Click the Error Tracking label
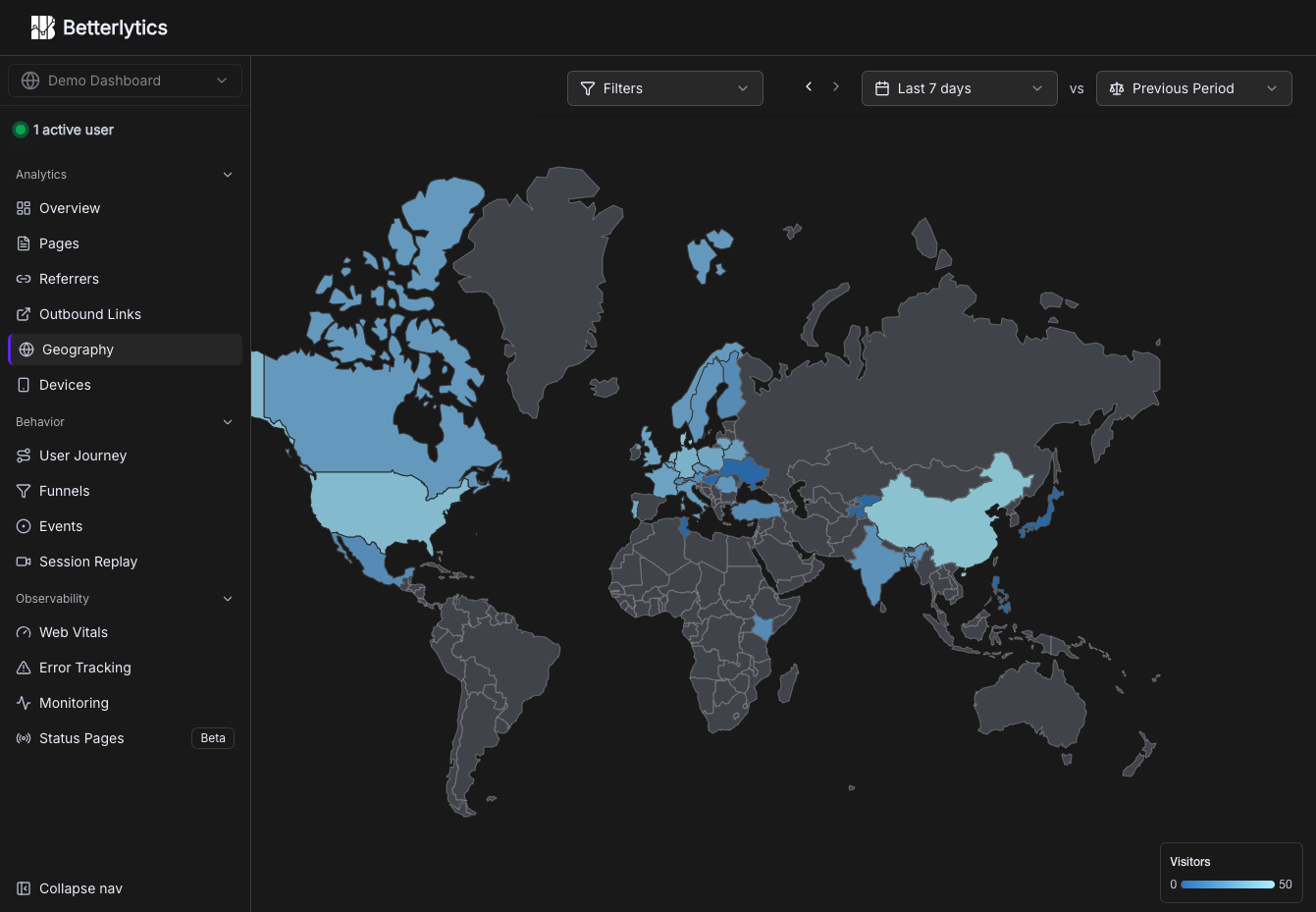The image size is (1316, 912). pos(85,668)
